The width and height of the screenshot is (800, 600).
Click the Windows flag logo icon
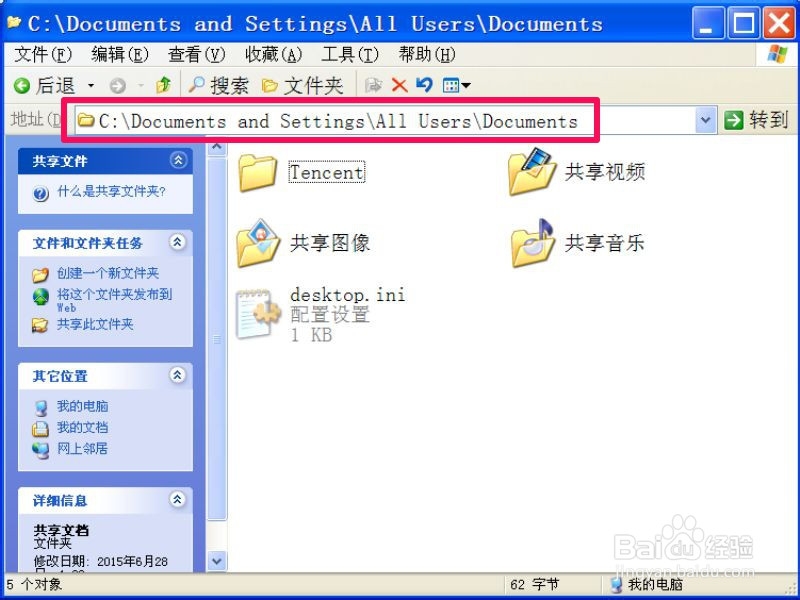778,54
